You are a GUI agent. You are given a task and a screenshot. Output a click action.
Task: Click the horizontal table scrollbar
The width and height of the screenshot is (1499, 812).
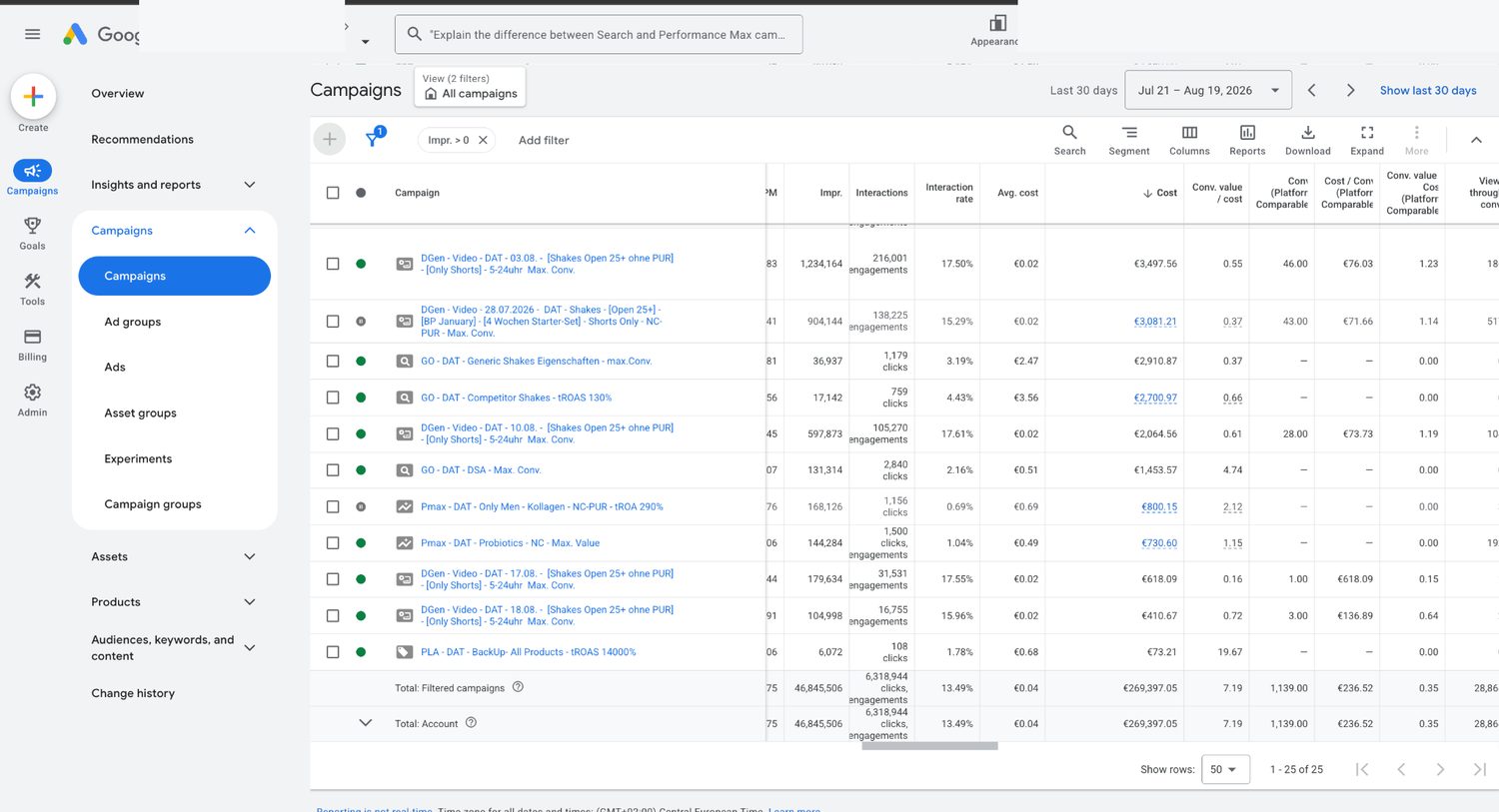point(929,746)
